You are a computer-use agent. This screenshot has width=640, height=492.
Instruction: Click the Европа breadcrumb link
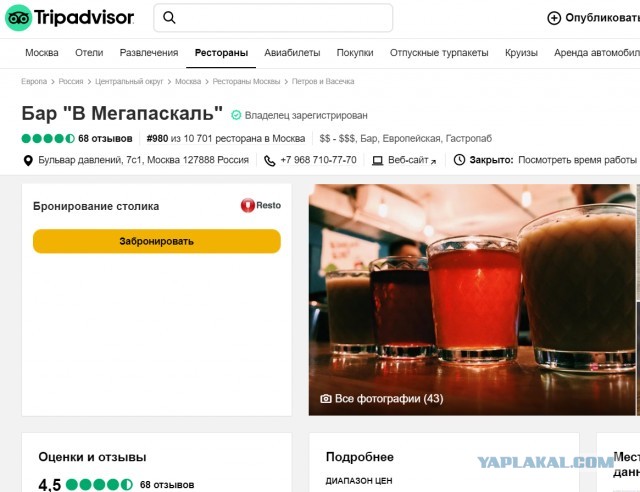pos(34,81)
